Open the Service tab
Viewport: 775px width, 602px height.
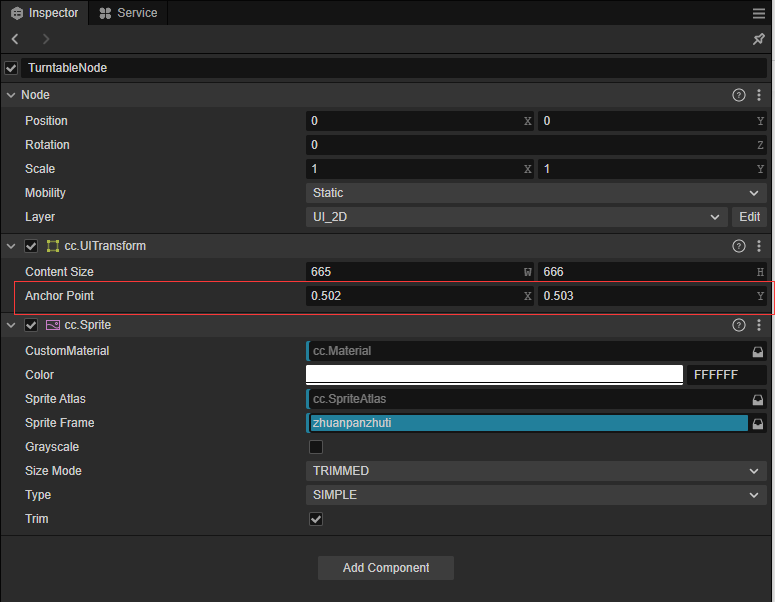coord(129,13)
